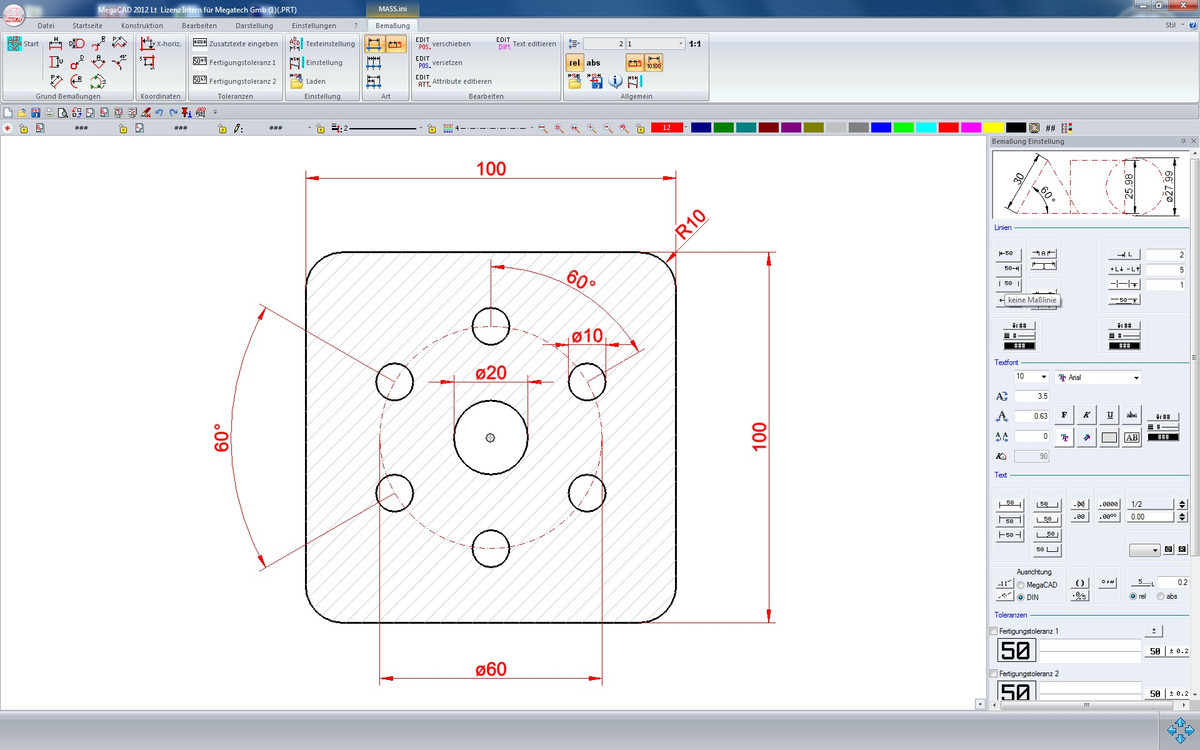The width and height of the screenshot is (1200, 750).
Task: Click the blue info icon in Allgemein
Action: [615, 82]
